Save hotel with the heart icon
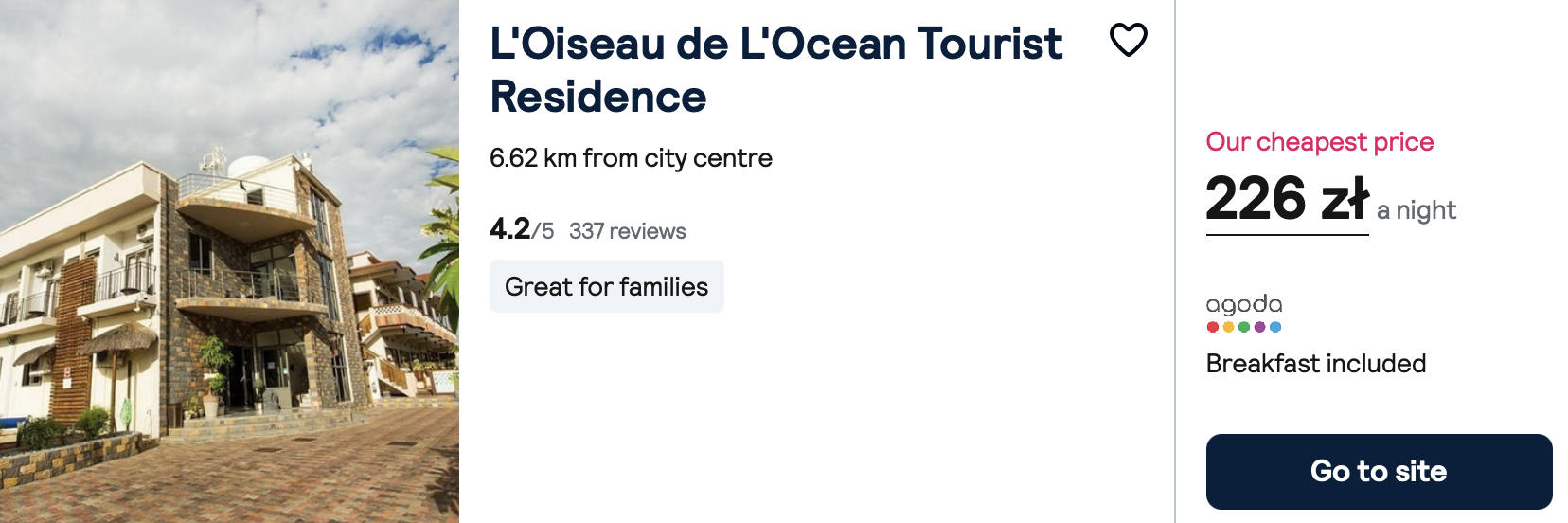This screenshot has width=1568, height=523. [x=1128, y=40]
